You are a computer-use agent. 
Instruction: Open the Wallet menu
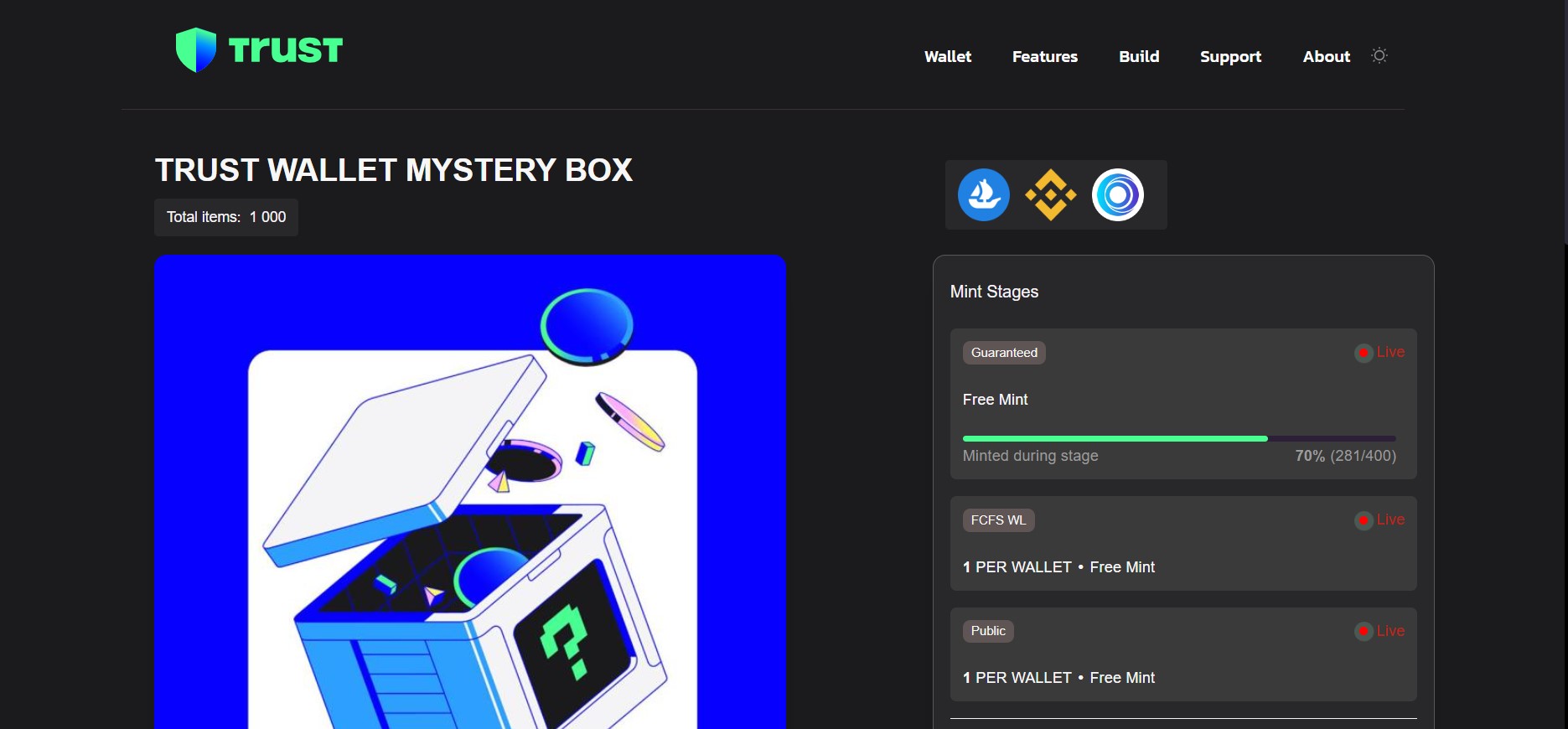tap(948, 56)
